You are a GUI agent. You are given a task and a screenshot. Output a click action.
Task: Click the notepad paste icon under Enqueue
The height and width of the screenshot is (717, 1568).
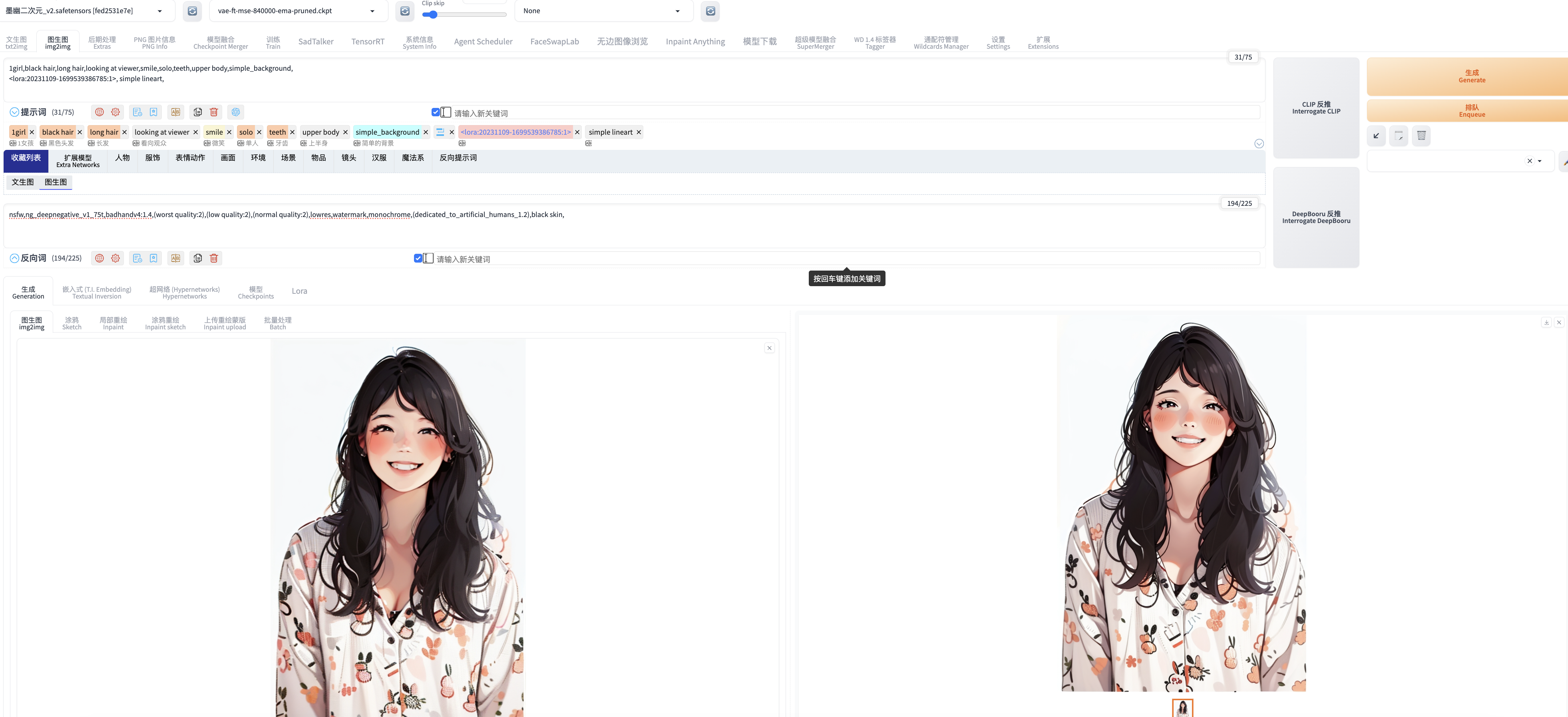point(1399,136)
